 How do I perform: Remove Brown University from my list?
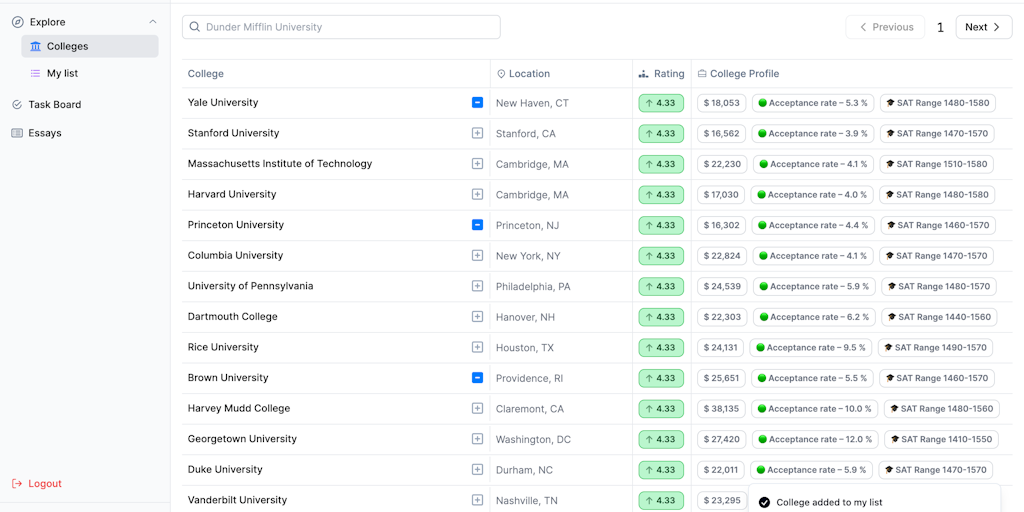[477, 377]
